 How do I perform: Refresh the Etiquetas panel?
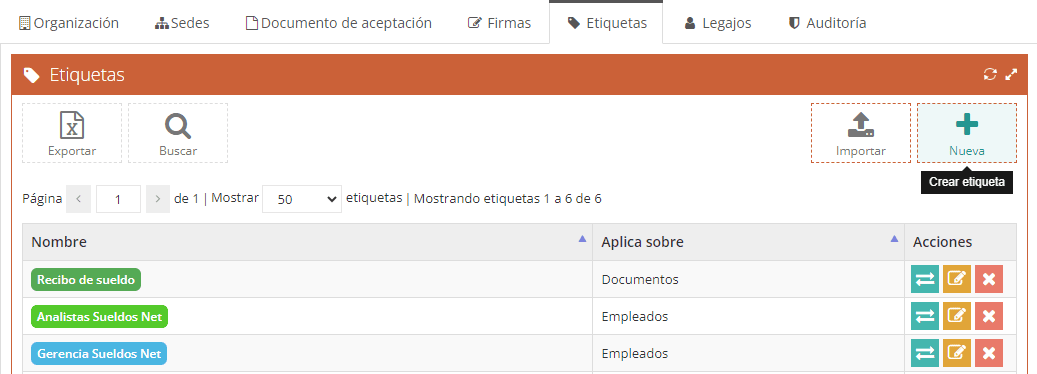(989, 75)
